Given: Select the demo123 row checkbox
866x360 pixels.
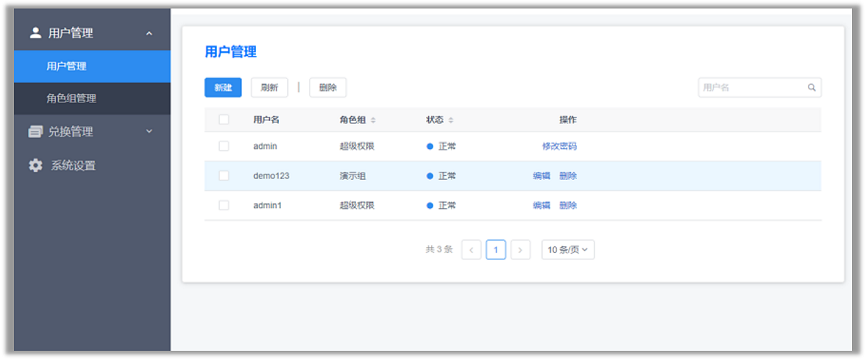Looking at the screenshot, I should [224, 176].
